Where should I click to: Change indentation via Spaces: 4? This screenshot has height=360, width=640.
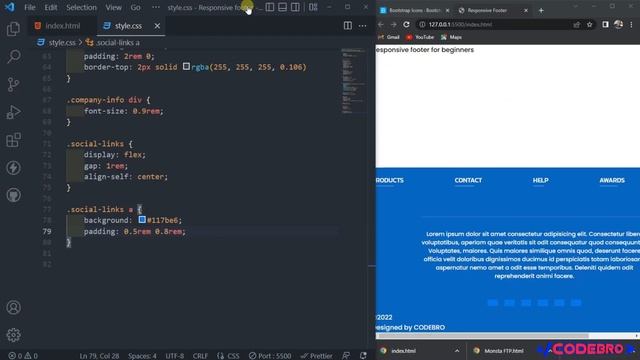click(142, 356)
